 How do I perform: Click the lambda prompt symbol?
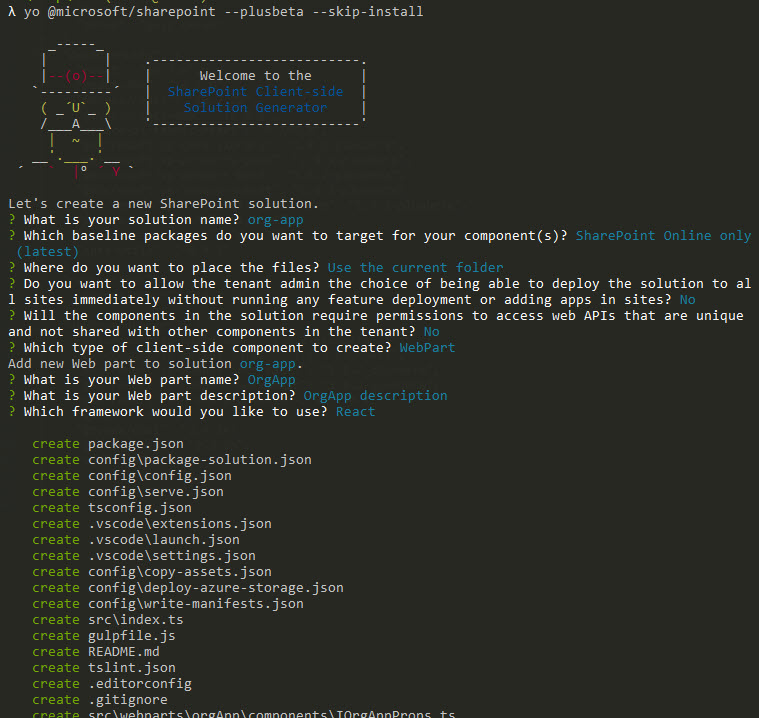pyautogui.click(x=12, y=11)
